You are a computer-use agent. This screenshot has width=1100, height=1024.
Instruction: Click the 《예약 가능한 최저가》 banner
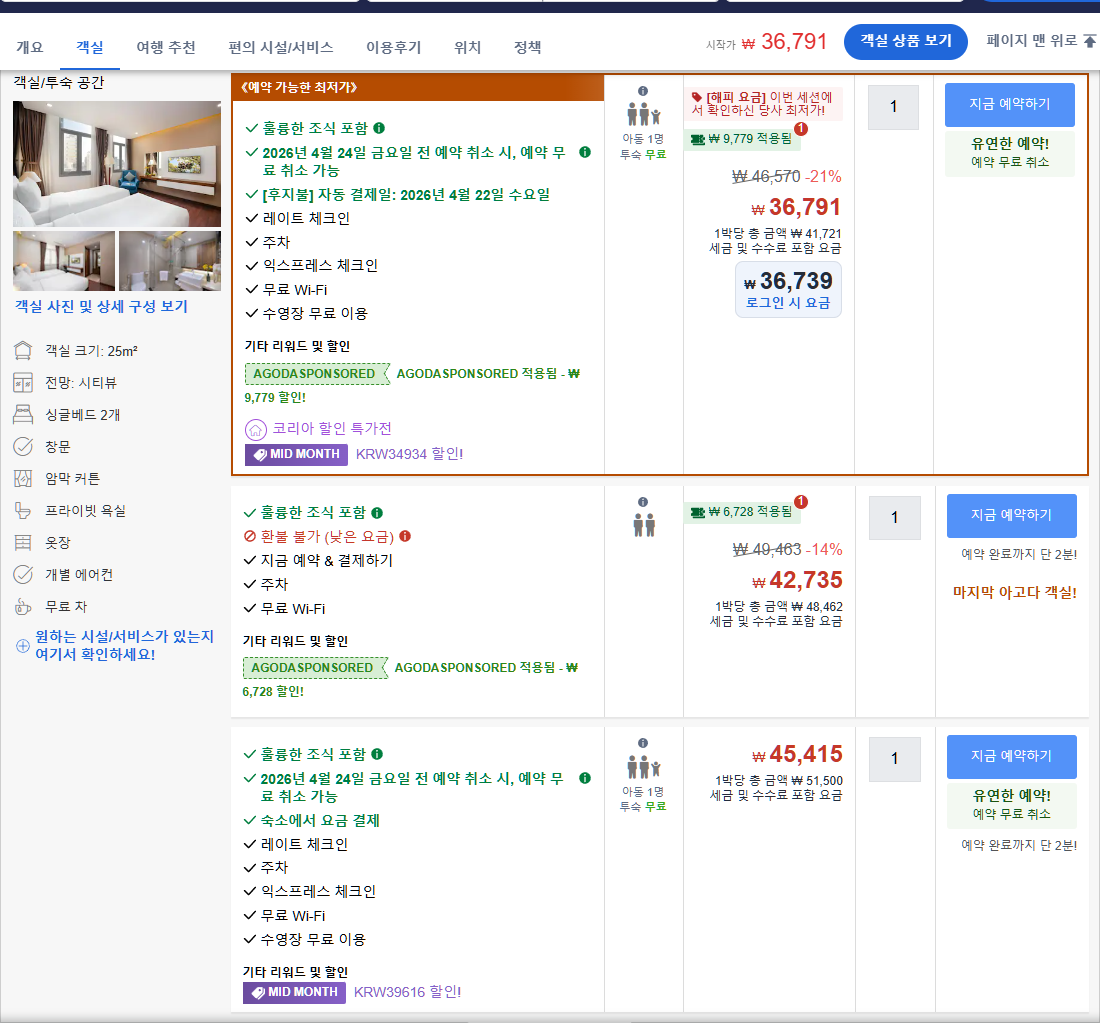417,88
